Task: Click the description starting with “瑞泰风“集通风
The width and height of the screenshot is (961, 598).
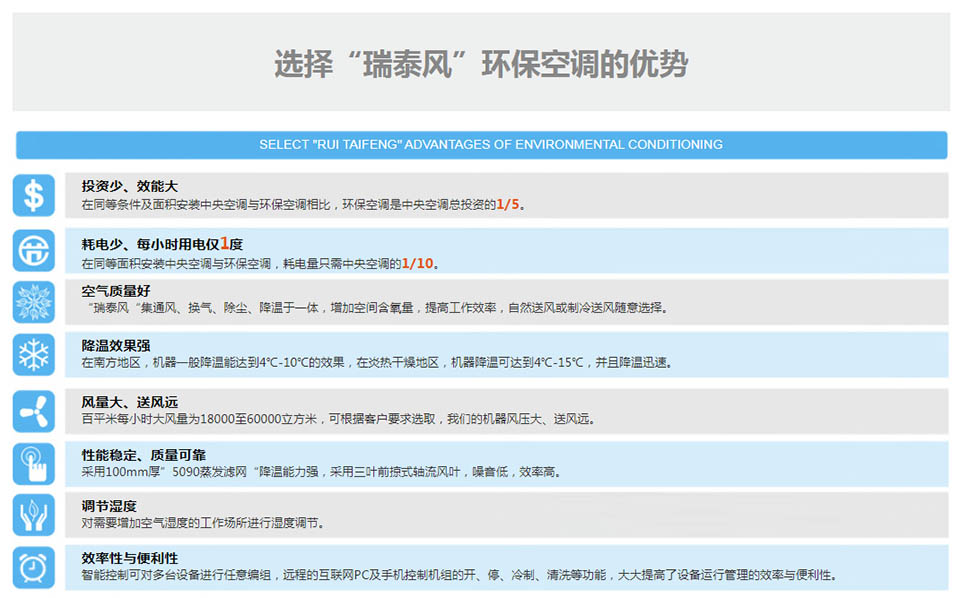Action: point(378,308)
